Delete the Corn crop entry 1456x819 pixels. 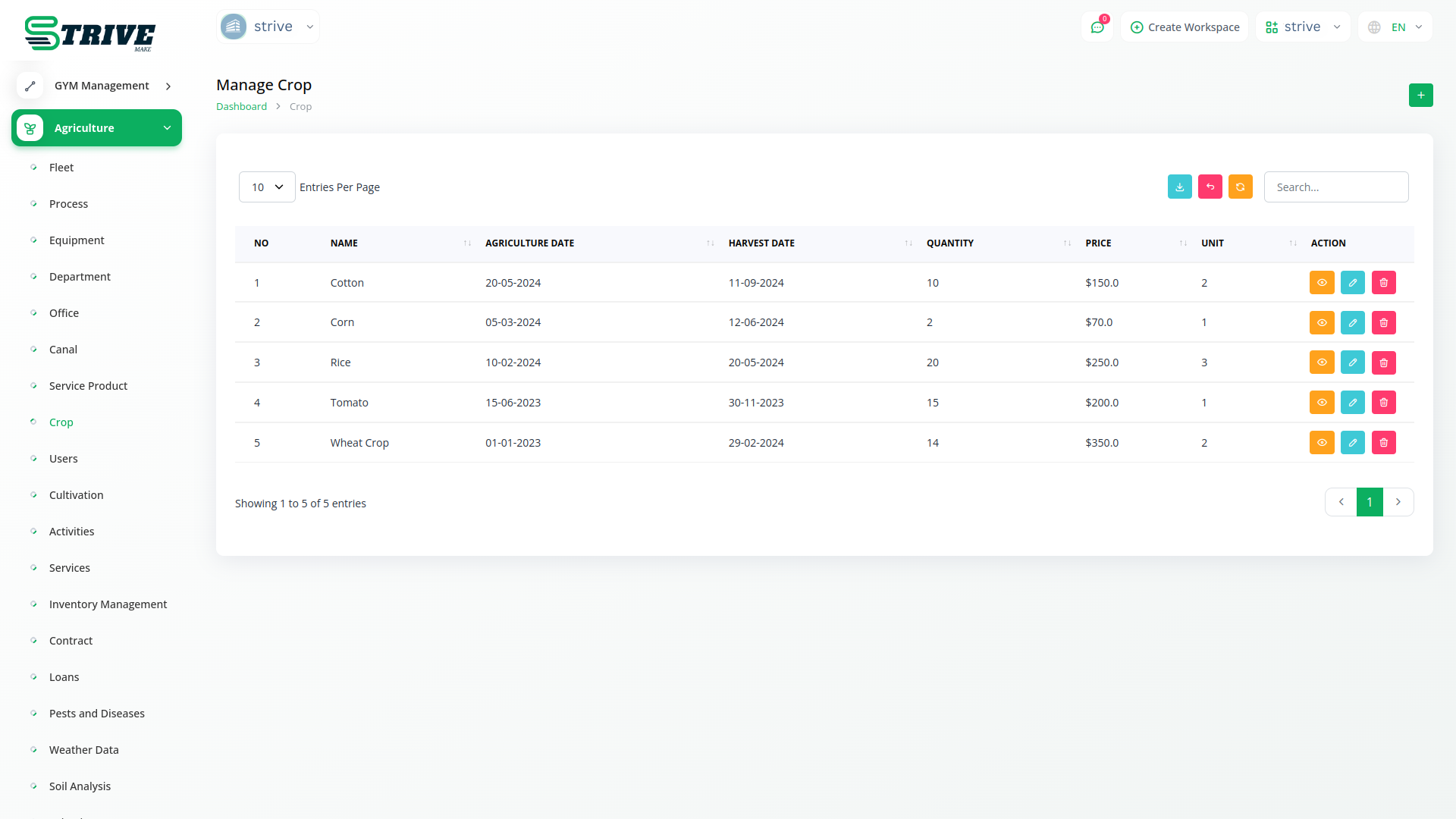click(x=1383, y=322)
